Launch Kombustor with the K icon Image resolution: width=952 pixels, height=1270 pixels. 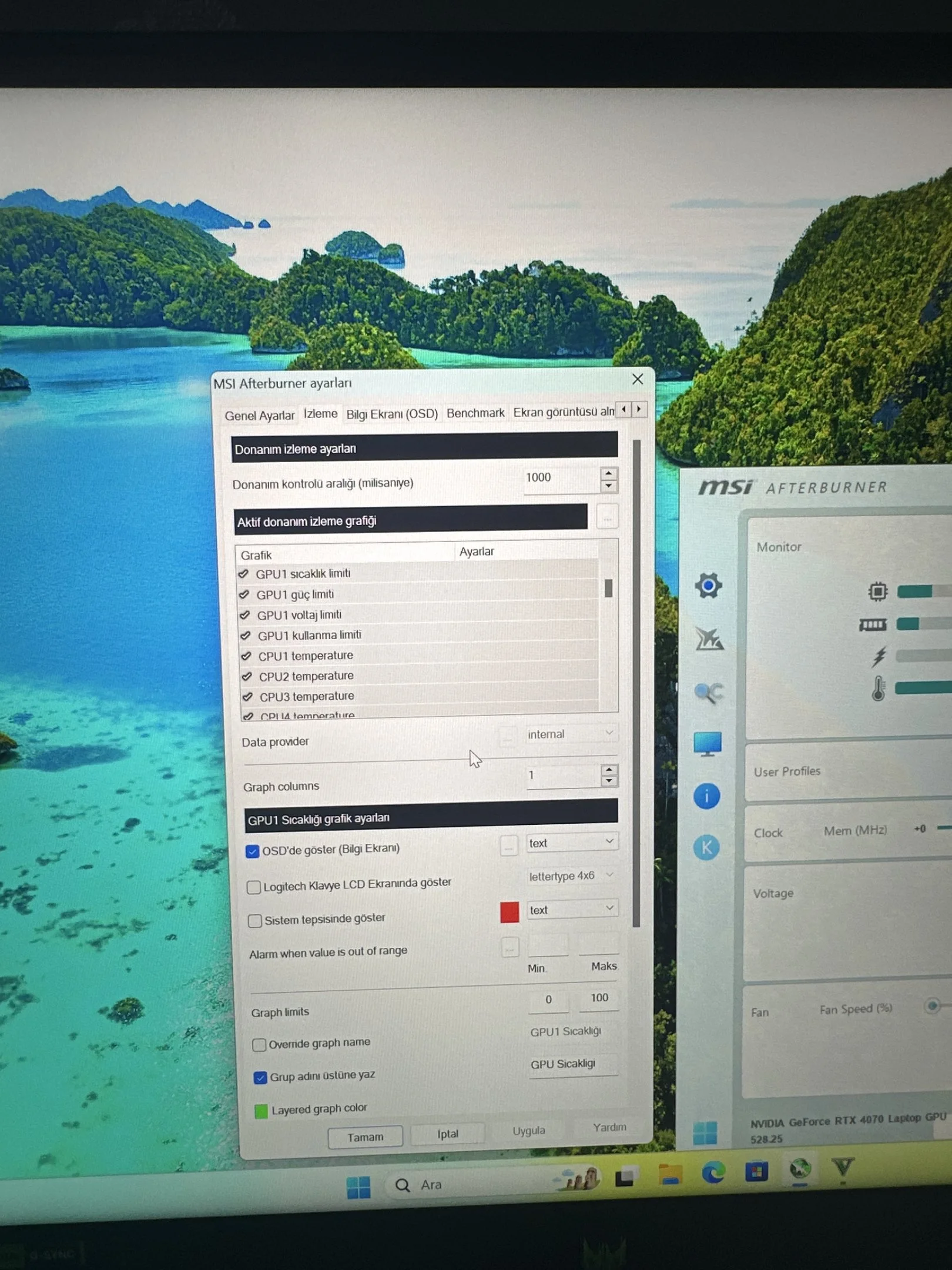coord(706,848)
